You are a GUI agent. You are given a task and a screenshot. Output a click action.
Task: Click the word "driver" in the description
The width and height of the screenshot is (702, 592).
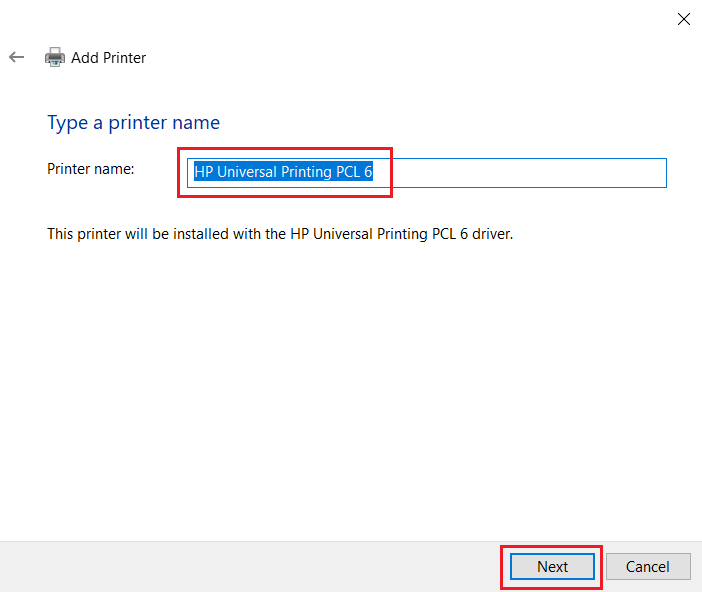point(489,234)
